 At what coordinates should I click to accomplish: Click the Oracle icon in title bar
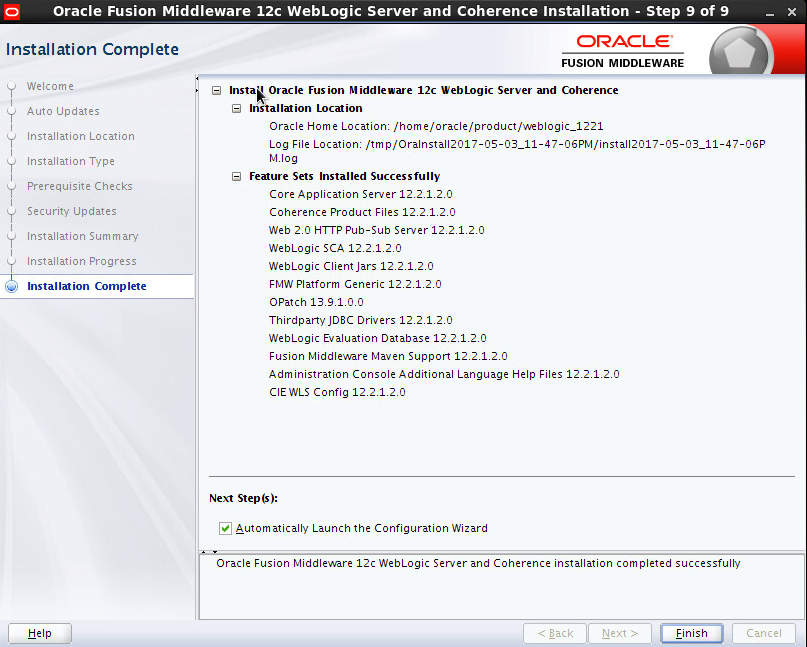pos(13,12)
